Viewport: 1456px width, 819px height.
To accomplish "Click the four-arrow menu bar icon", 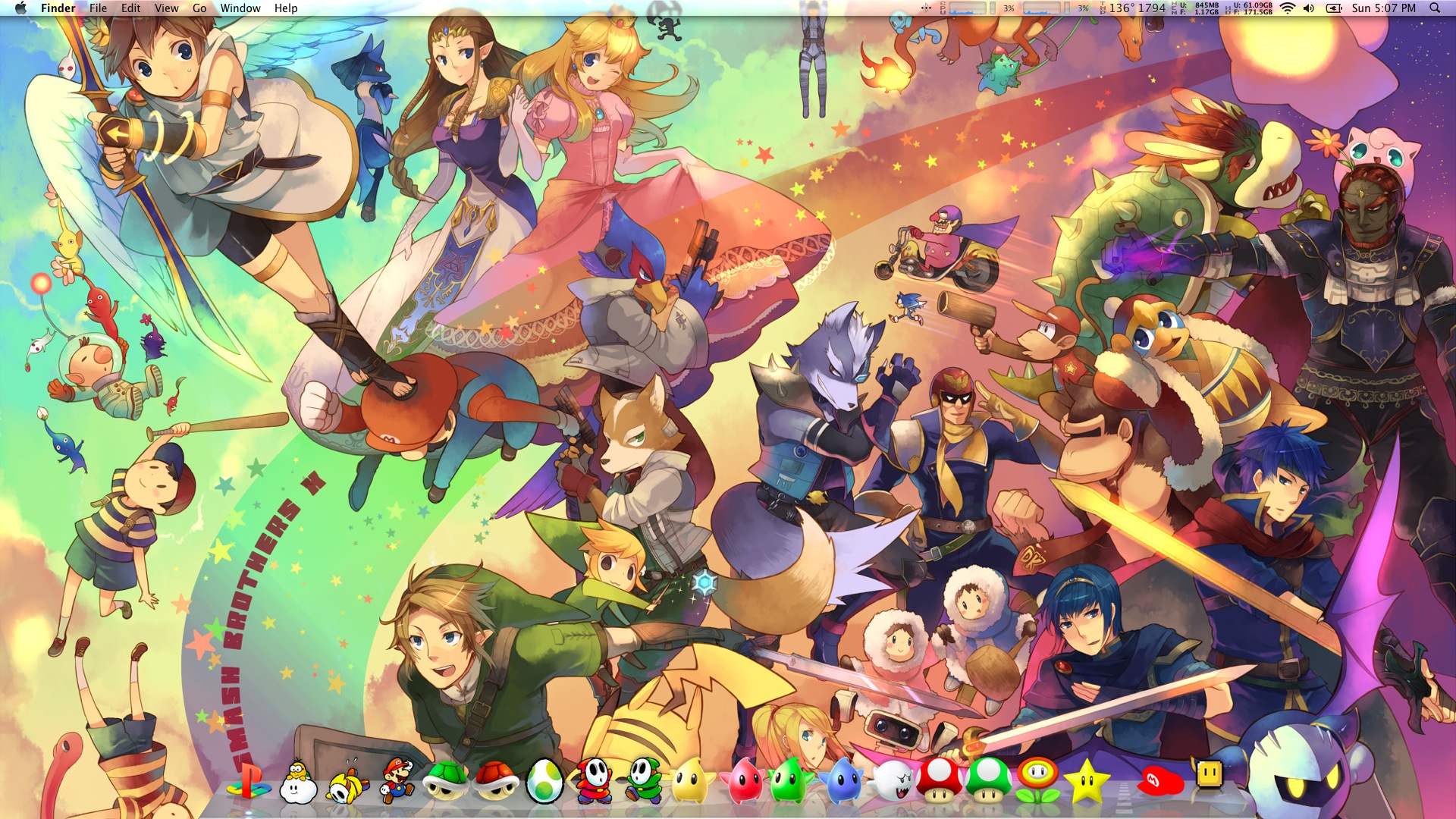I will pos(926,8).
